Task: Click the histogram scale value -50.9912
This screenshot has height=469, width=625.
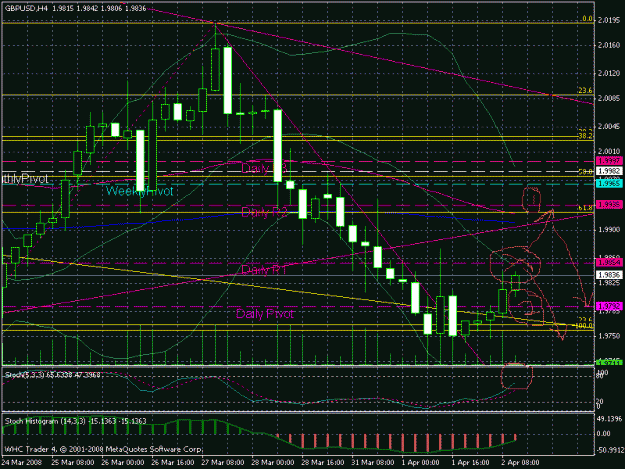Action: tap(610, 451)
